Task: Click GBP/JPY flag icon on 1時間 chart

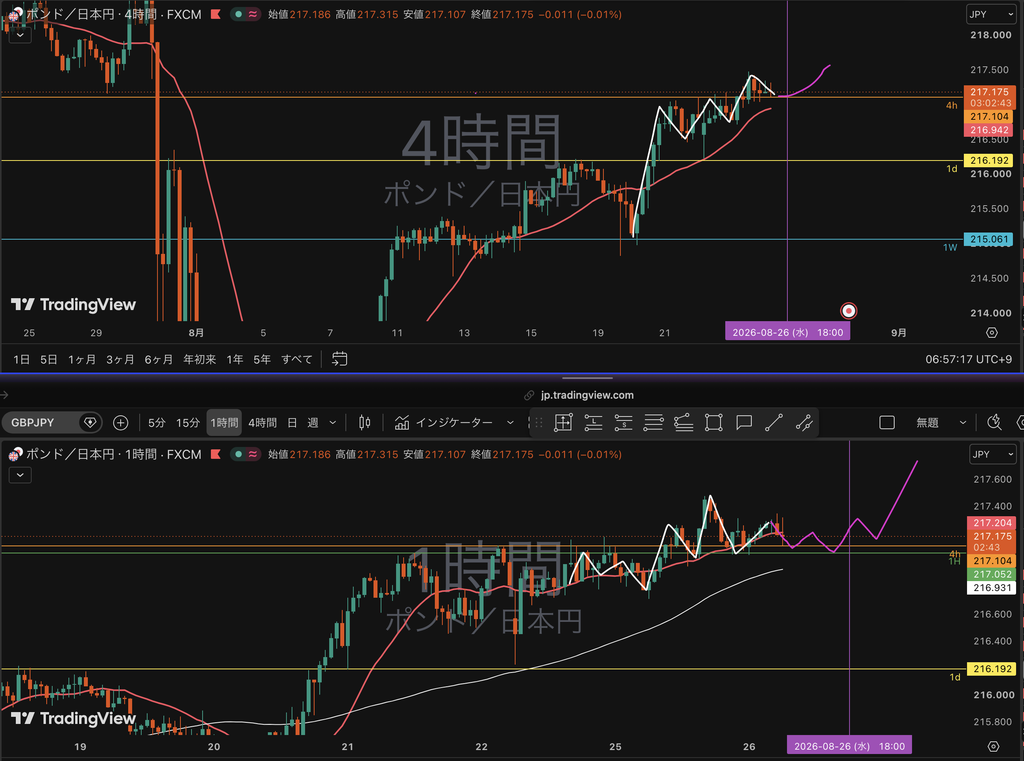Action: pyautogui.click(x=14, y=454)
